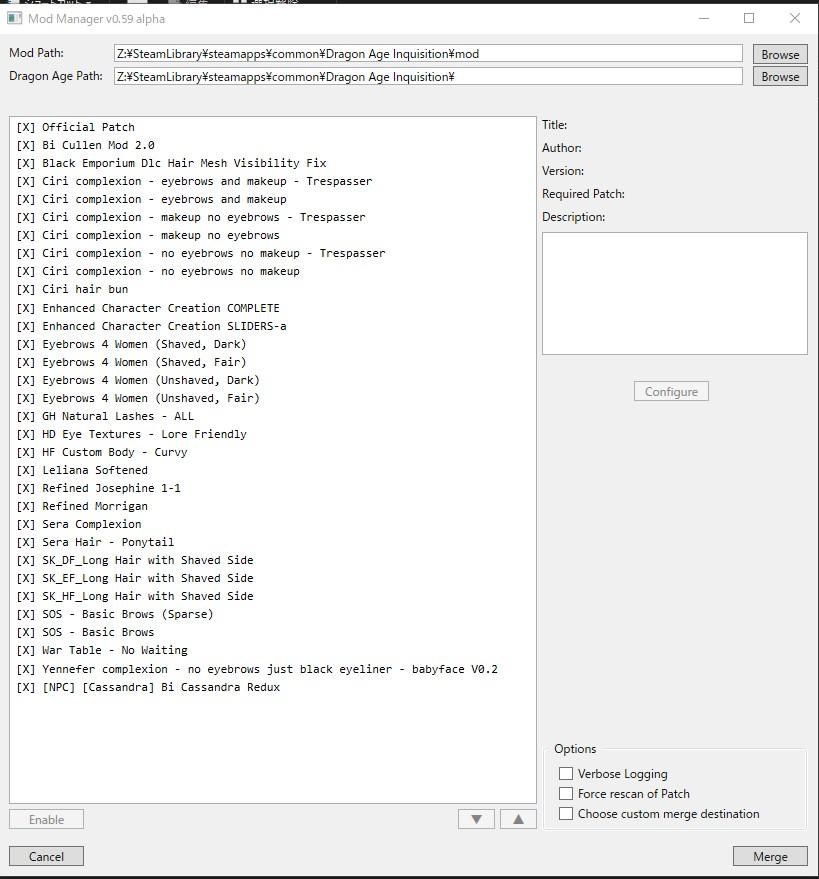Select HD Eye Textures - Lore Friendly

point(131,434)
